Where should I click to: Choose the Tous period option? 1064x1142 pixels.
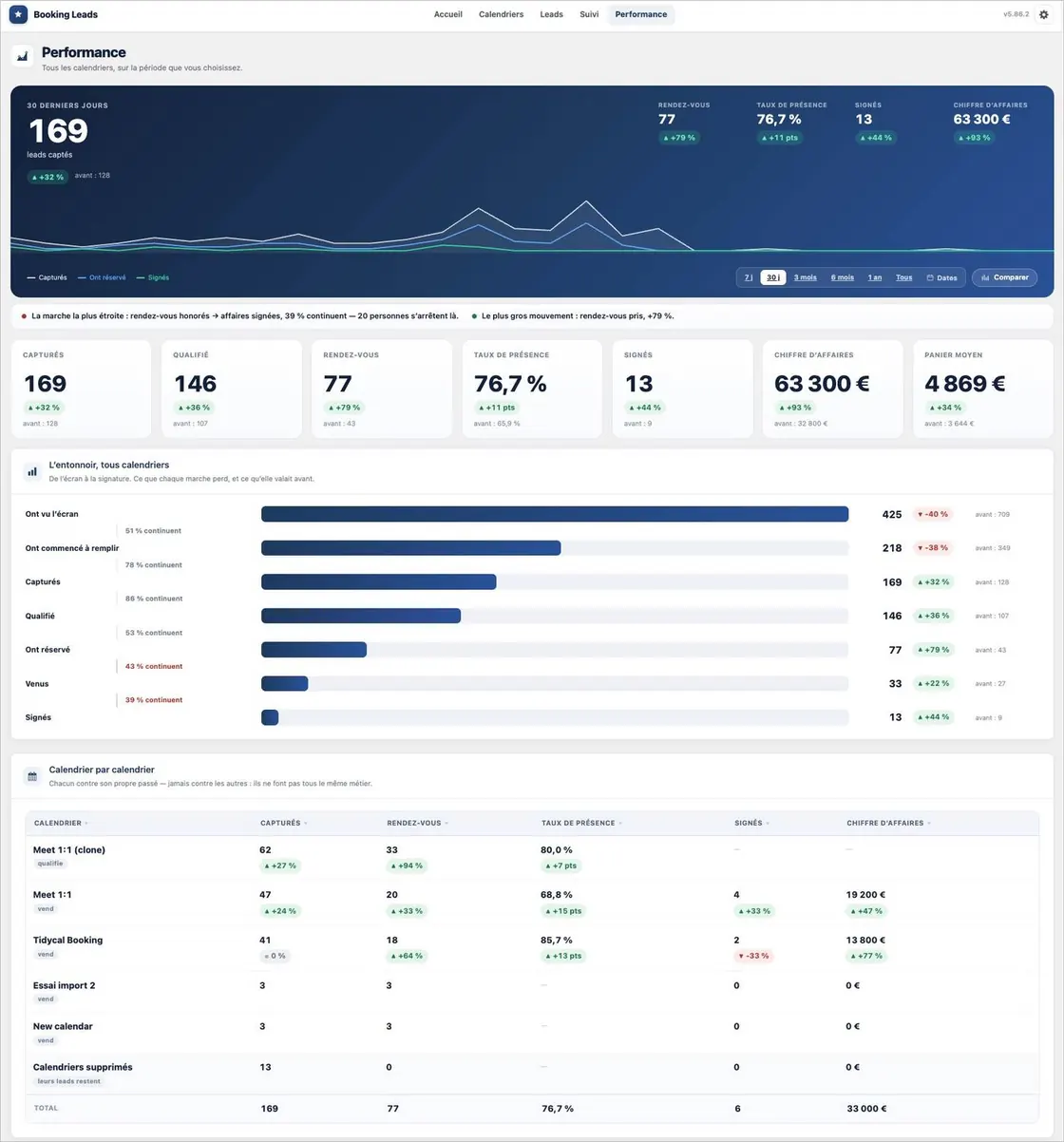pyautogui.click(x=904, y=277)
